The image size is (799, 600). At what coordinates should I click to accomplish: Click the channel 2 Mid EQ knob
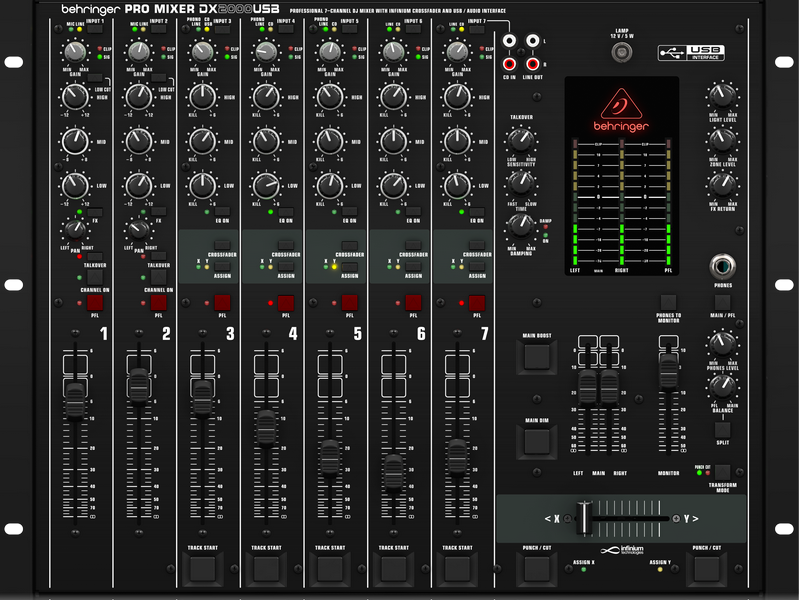click(139, 141)
